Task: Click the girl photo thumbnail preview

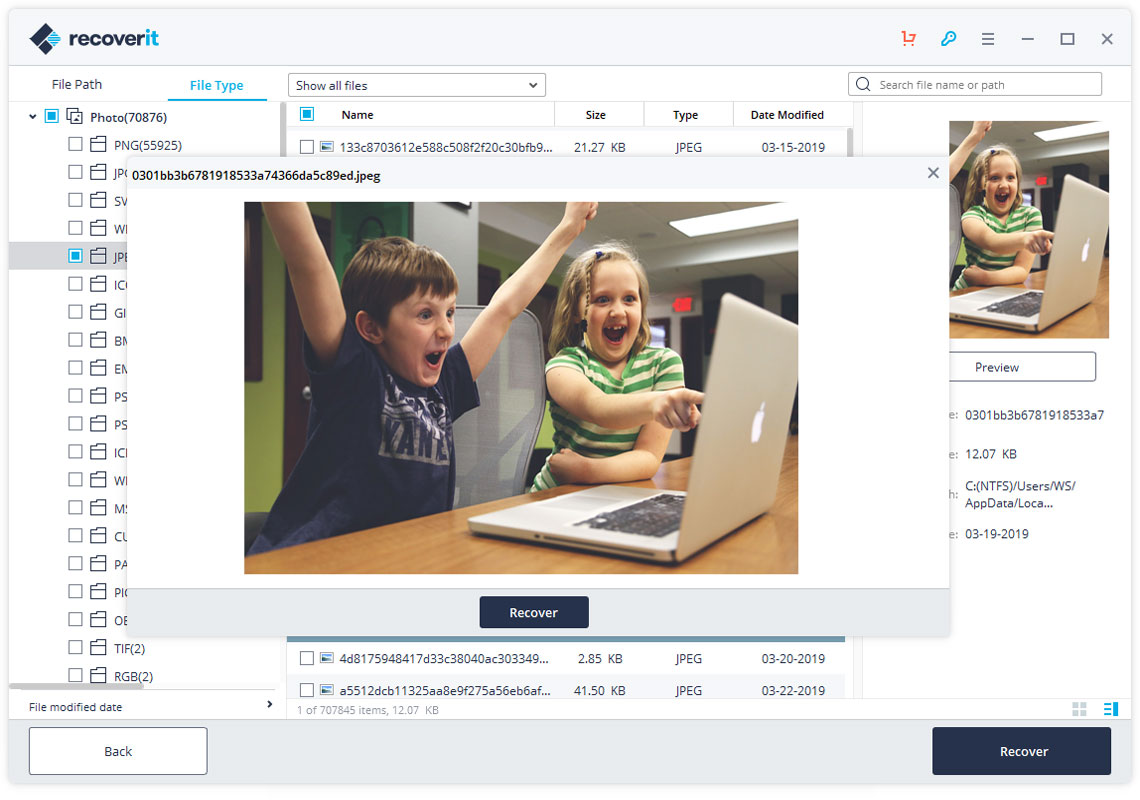Action: coord(1029,230)
